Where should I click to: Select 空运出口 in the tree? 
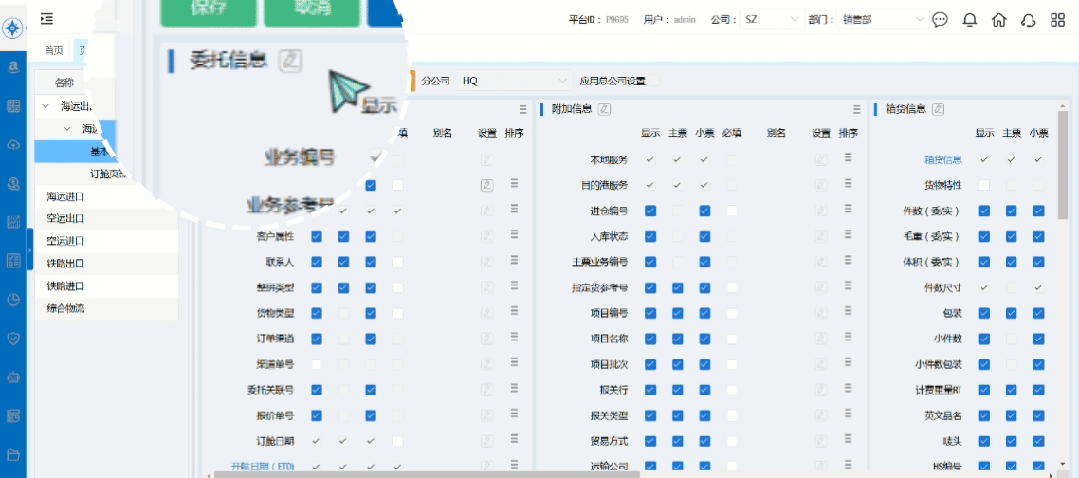tap(65, 219)
